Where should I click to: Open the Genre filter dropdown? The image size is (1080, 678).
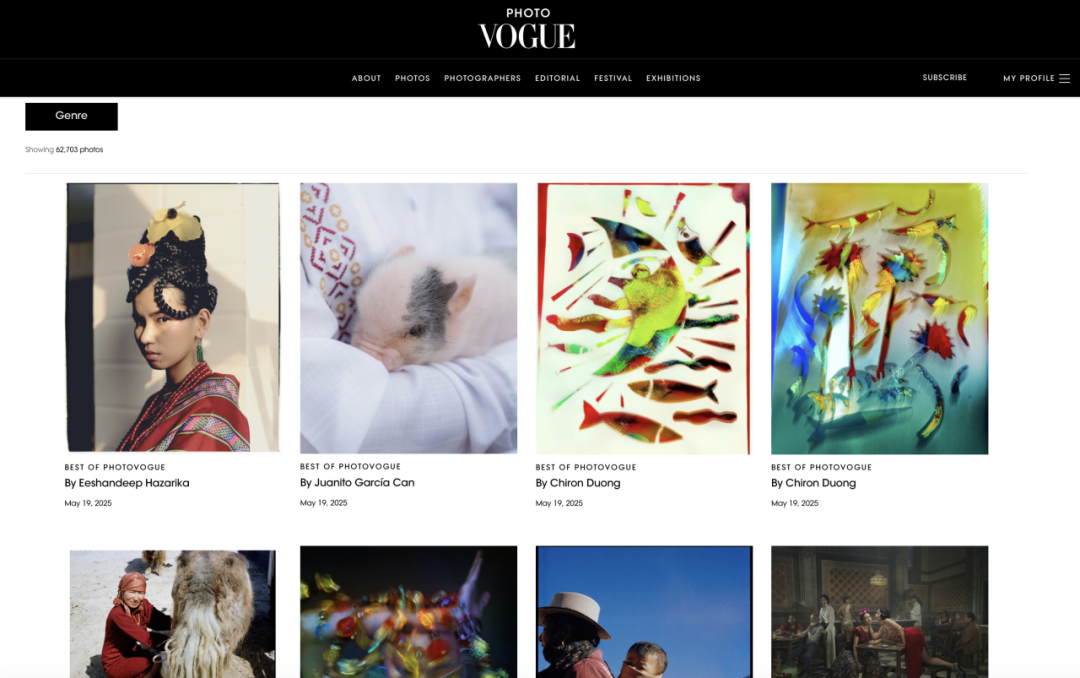click(72, 116)
